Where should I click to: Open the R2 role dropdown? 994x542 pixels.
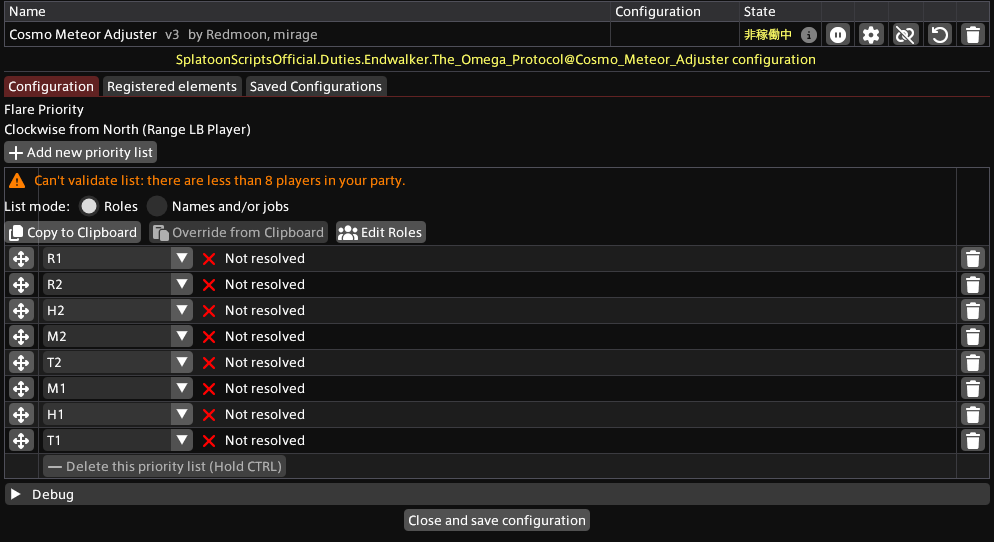coord(181,285)
